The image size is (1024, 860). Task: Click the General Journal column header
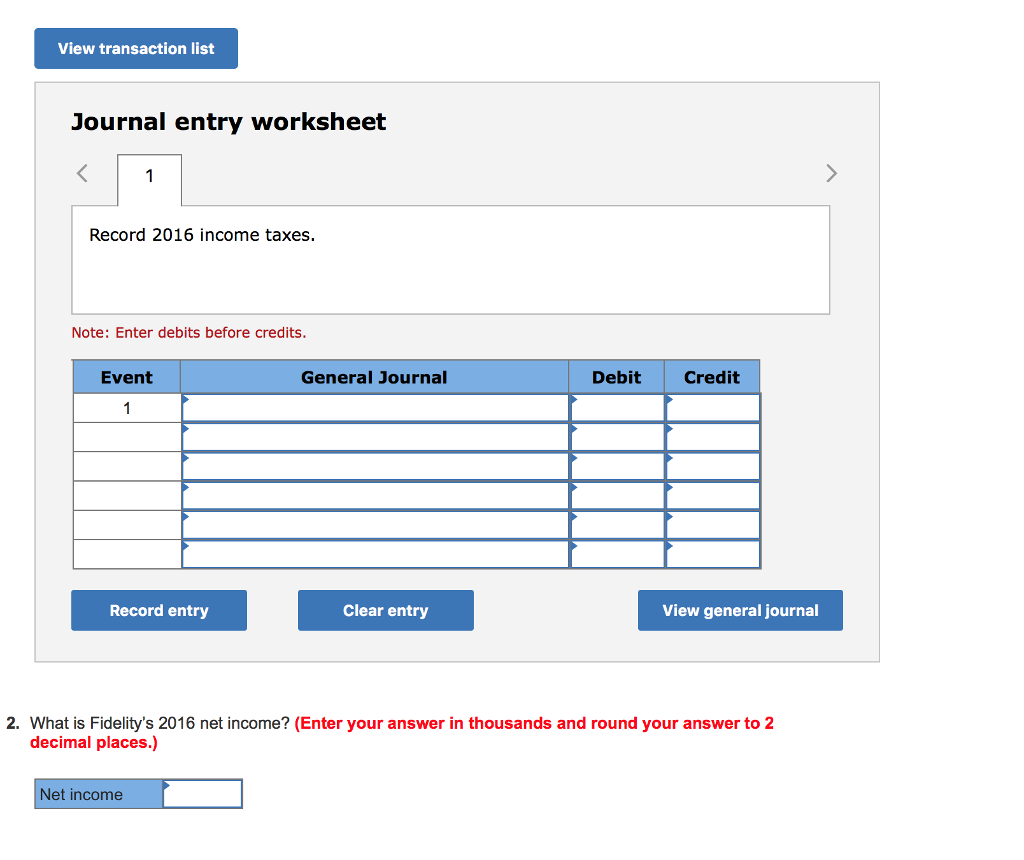click(x=374, y=377)
